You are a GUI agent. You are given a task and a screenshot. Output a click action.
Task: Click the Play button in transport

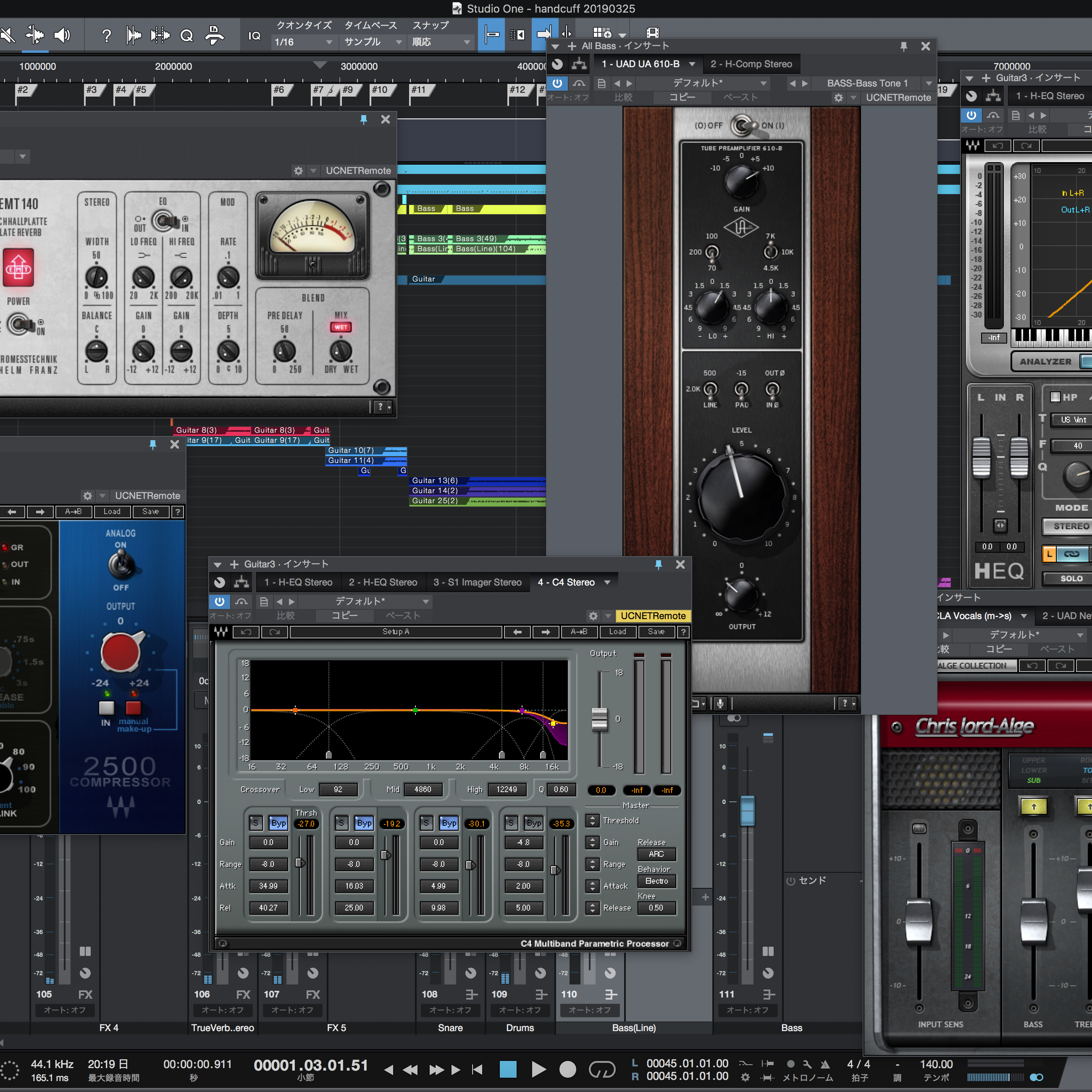tap(539, 1069)
